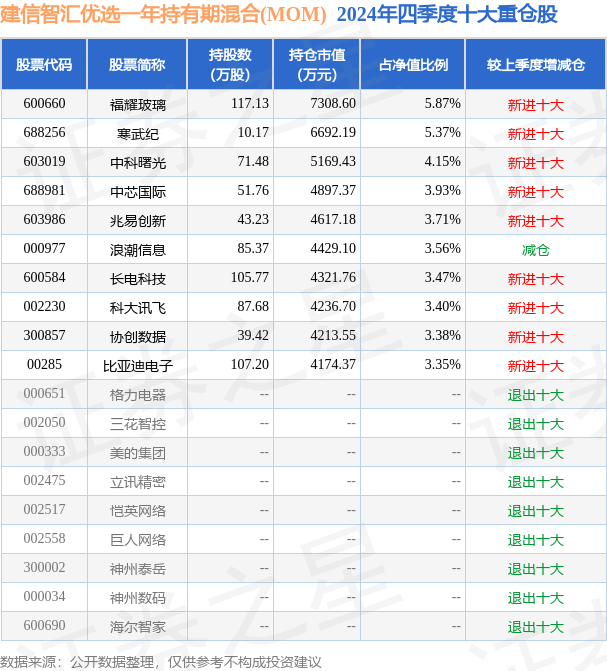Click market value 6692.19
The height and width of the screenshot is (671, 607).
coord(333,133)
